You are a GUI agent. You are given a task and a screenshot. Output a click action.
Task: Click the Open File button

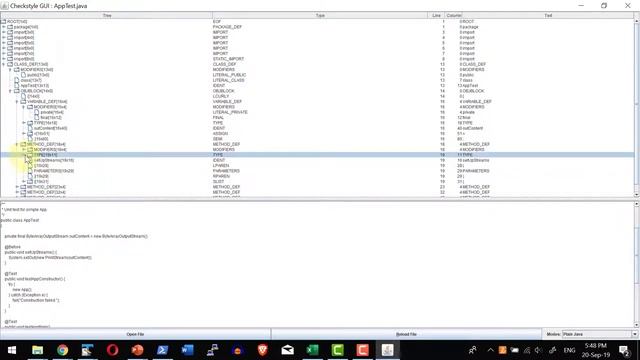(135, 334)
